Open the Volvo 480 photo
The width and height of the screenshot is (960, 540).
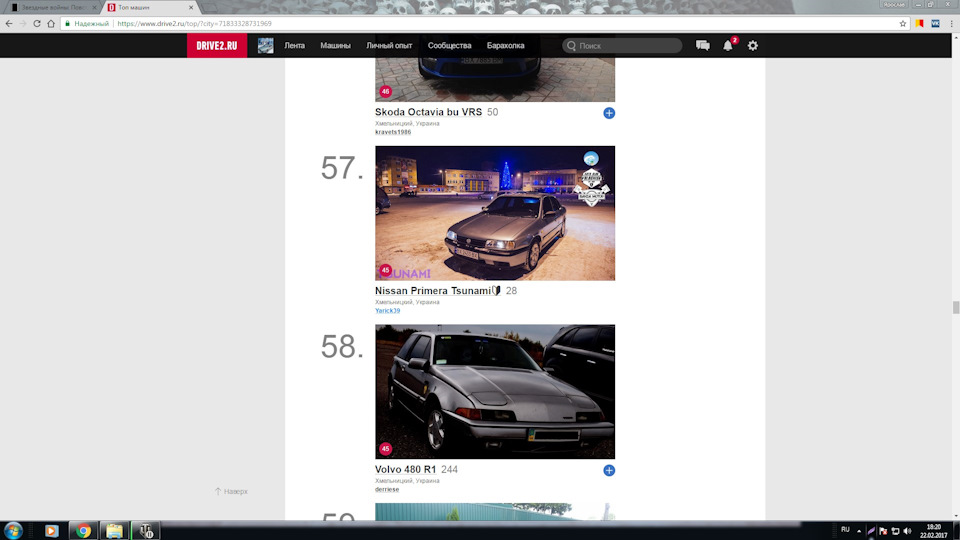pos(495,392)
